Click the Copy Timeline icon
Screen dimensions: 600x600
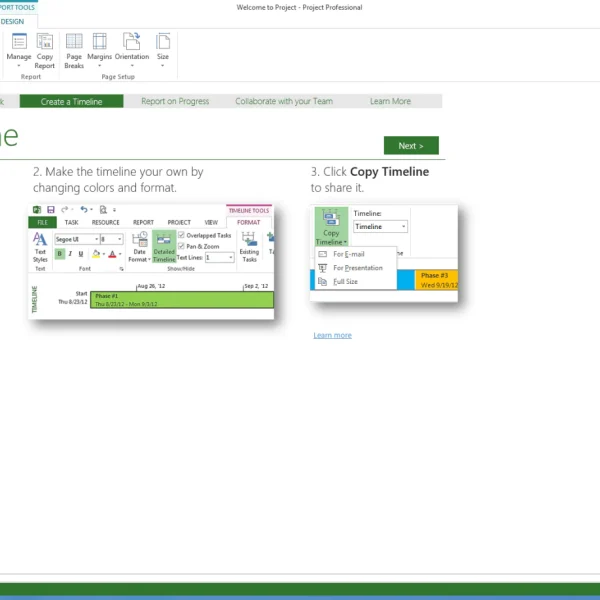click(331, 218)
